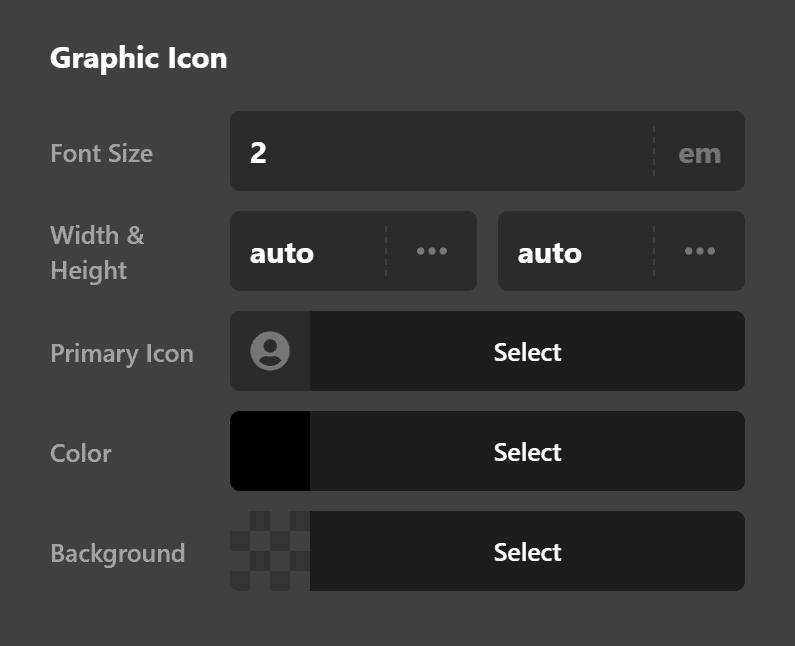Click the black Color swatch
This screenshot has height=646, width=795.
270,451
